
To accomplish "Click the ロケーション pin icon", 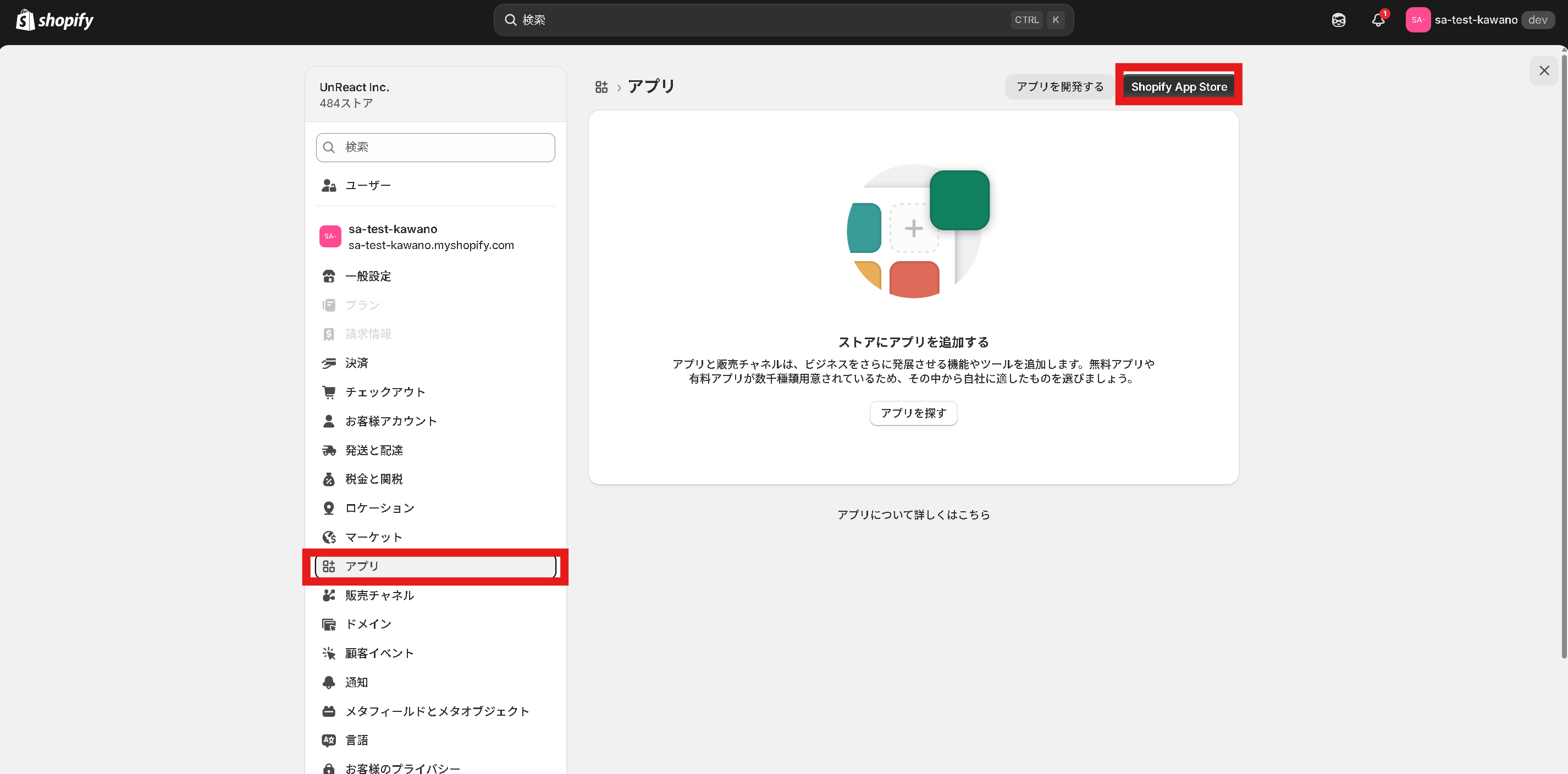I will click(x=329, y=508).
